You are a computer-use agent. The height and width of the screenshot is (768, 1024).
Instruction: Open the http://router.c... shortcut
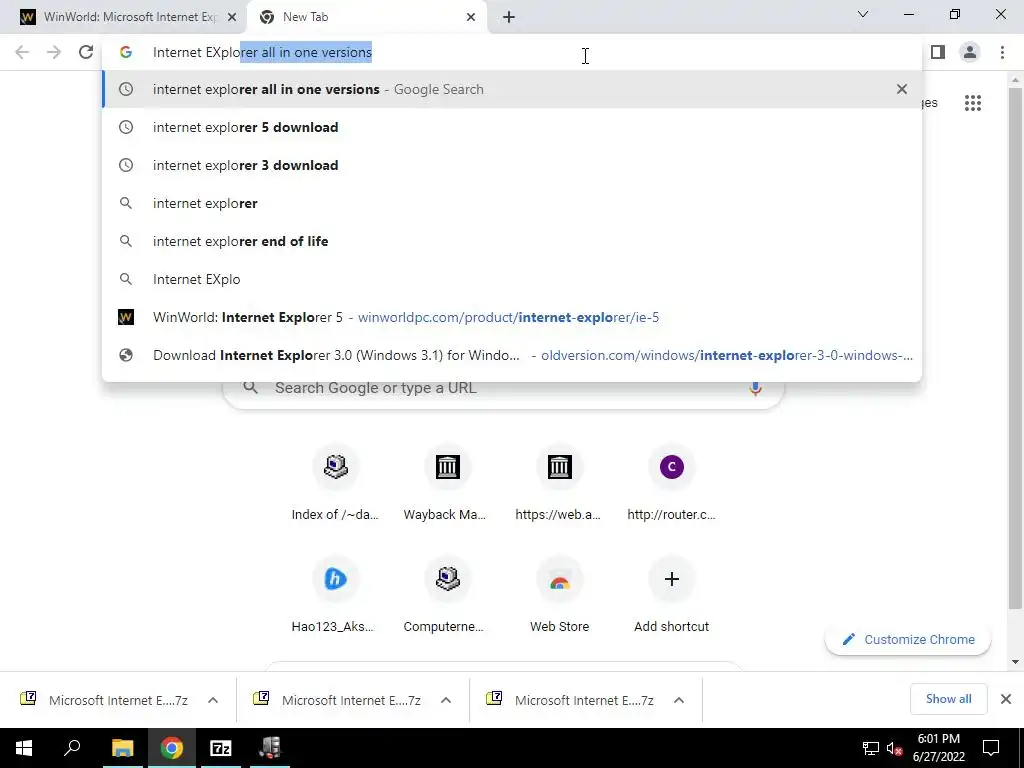click(x=671, y=484)
